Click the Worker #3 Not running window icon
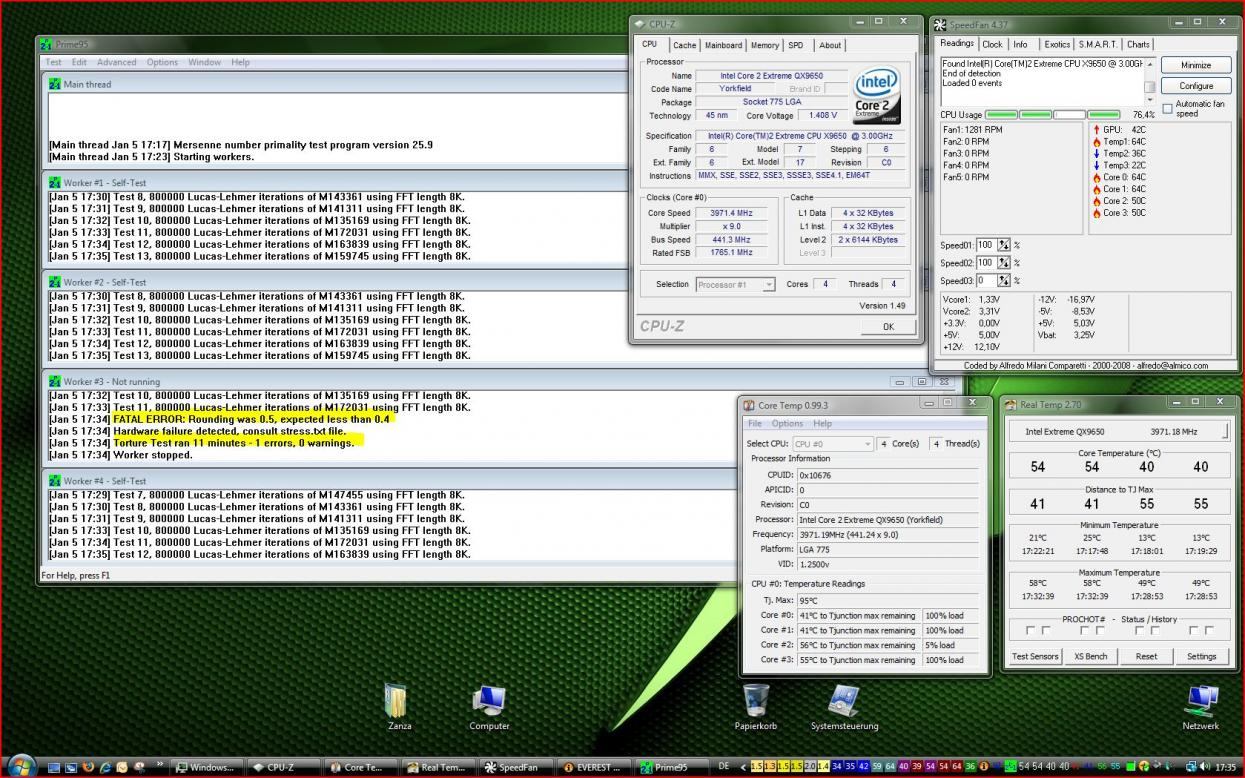The height and width of the screenshot is (778, 1245). [55, 381]
